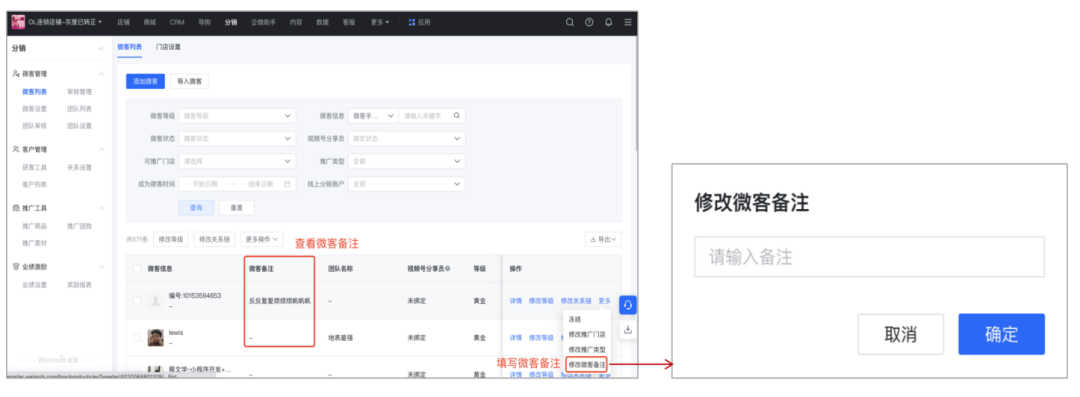Viewport: 1080px width, 397px height.
Task: Select 修改推广门店 in popup menu
Action: point(587,334)
